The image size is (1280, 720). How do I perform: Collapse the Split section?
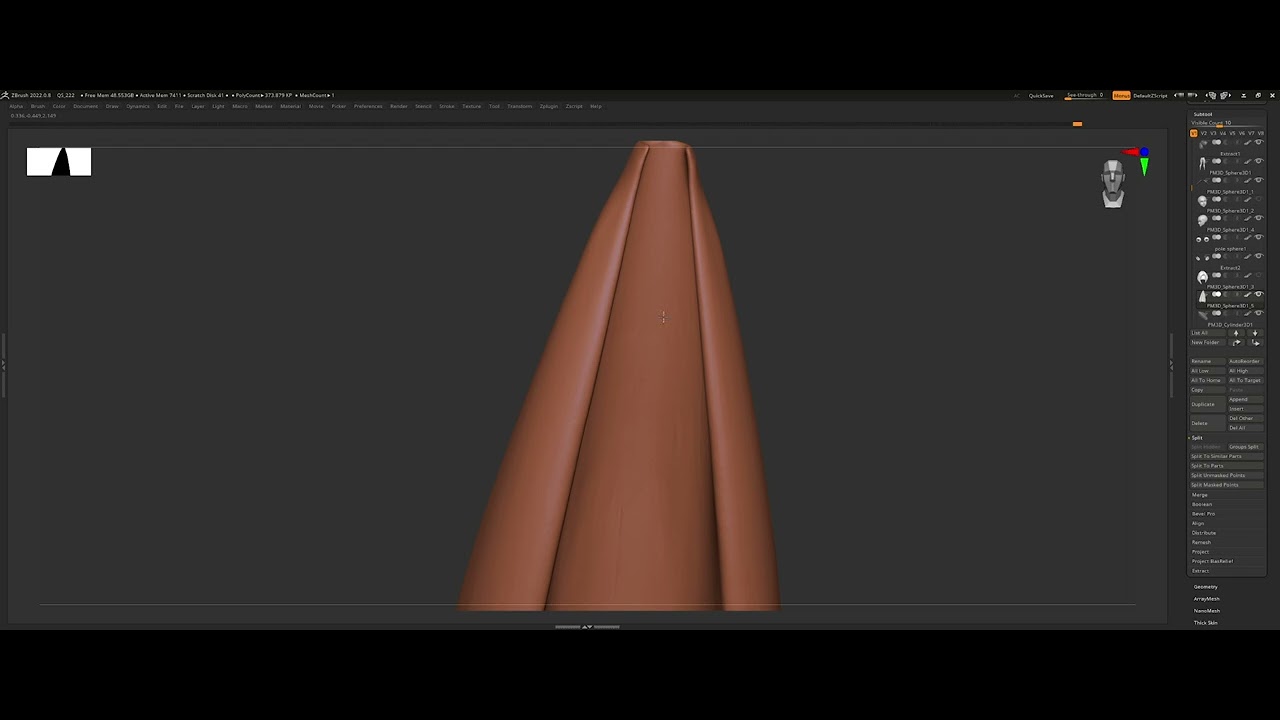[1196, 438]
